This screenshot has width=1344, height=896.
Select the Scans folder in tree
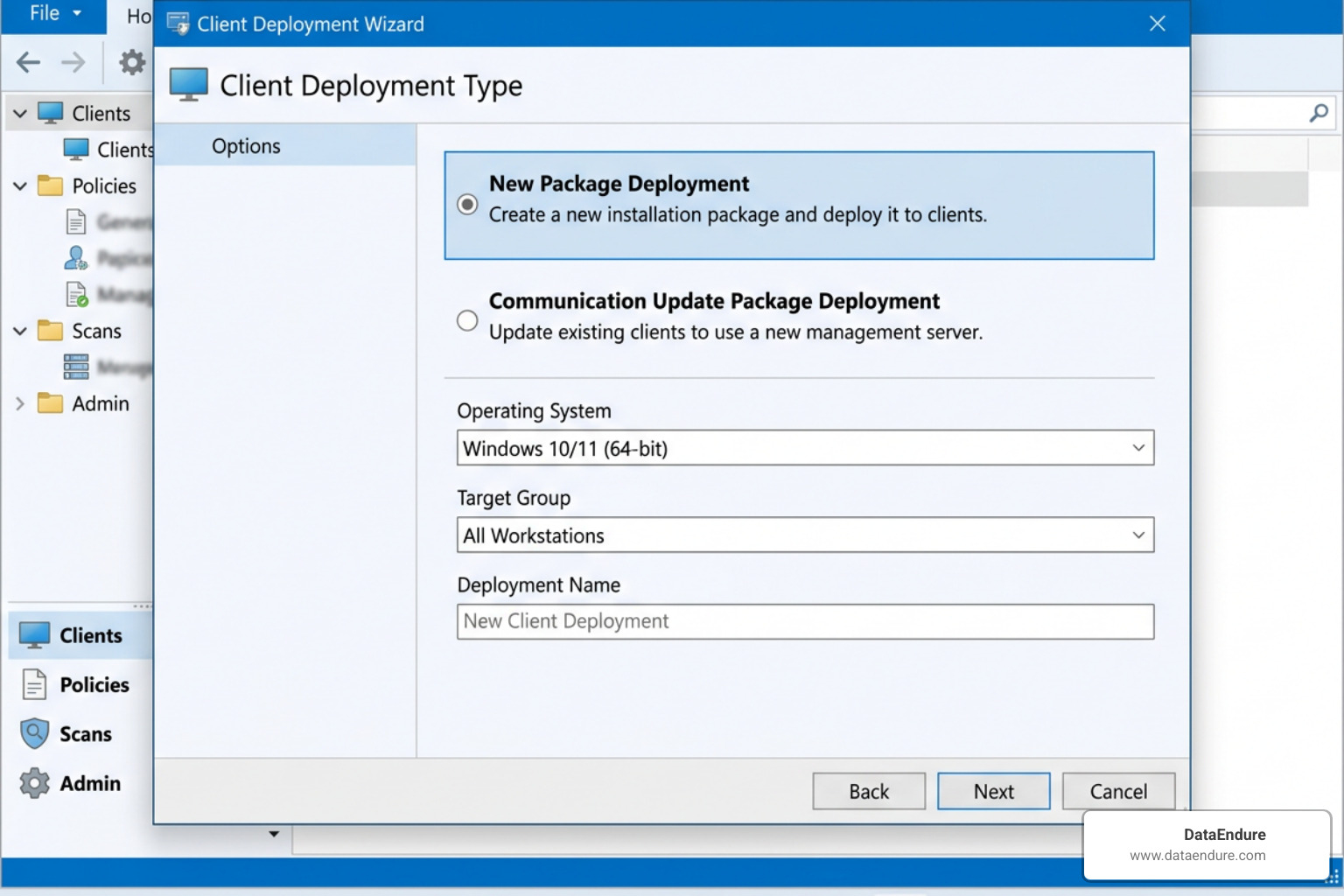96,332
